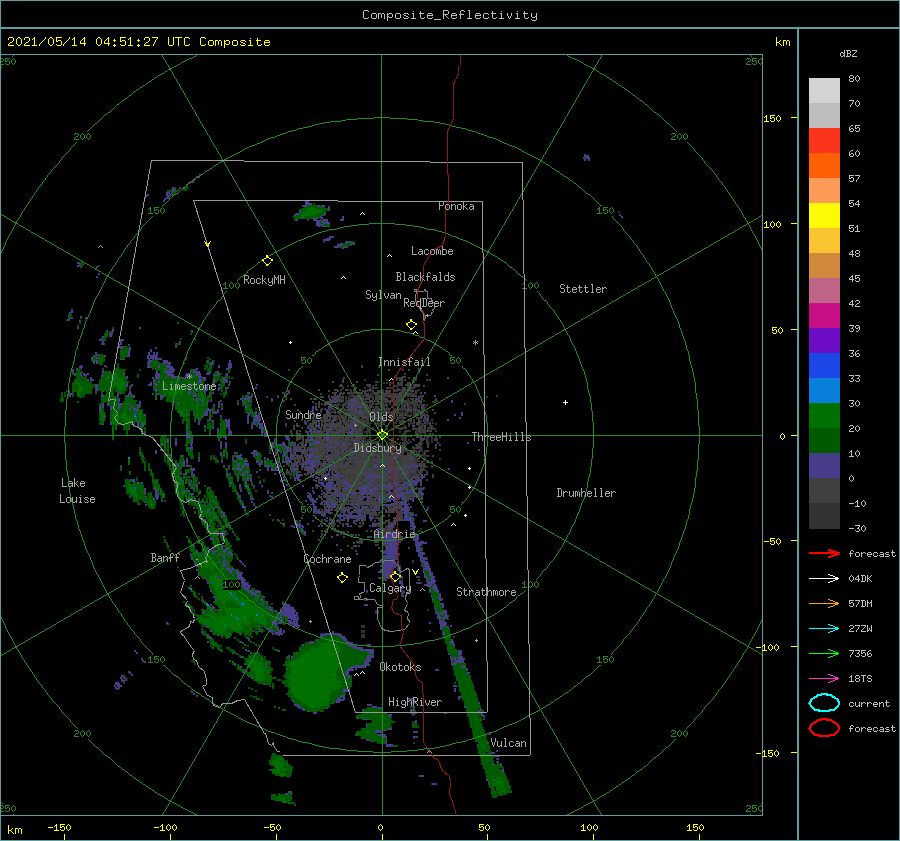Select the slate purple 10 dBZ swatch
The image size is (900, 841).
point(824,465)
